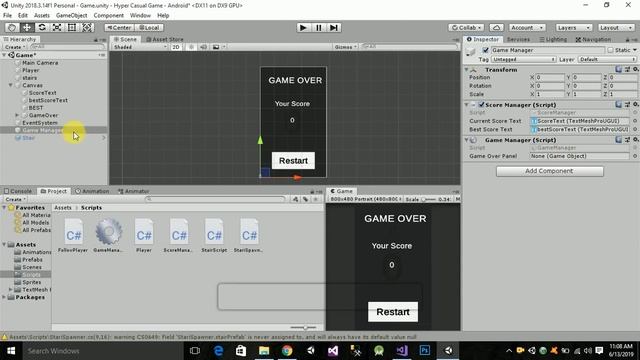Select ScoreText in Hierarchy
The height and width of the screenshot is (360, 640).
click(42, 93)
